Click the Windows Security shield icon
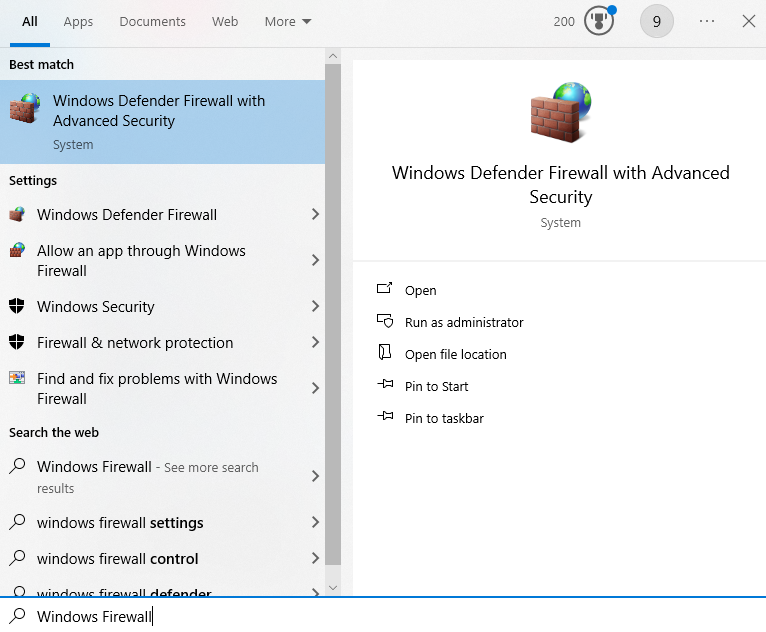The image size is (766, 632). tap(17, 306)
